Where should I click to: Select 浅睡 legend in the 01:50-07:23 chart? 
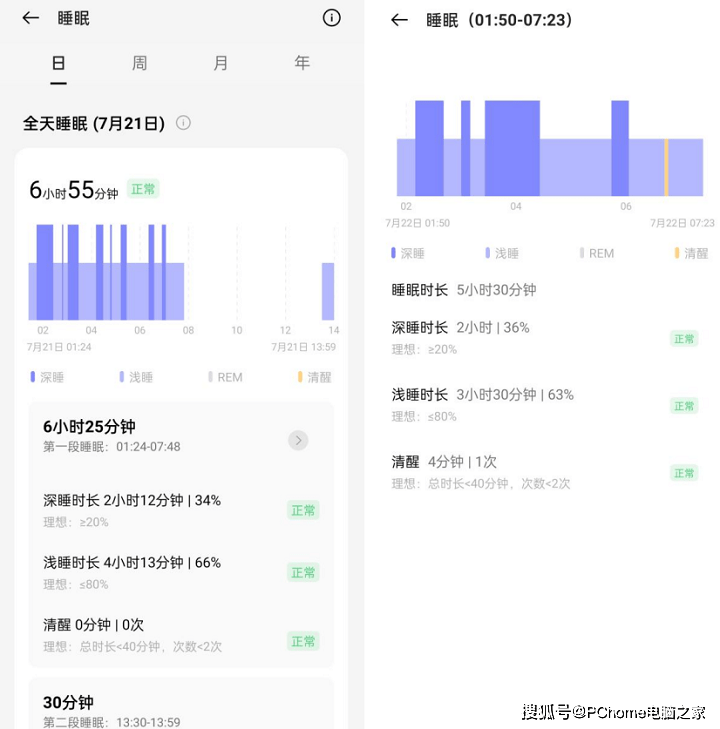click(502, 253)
